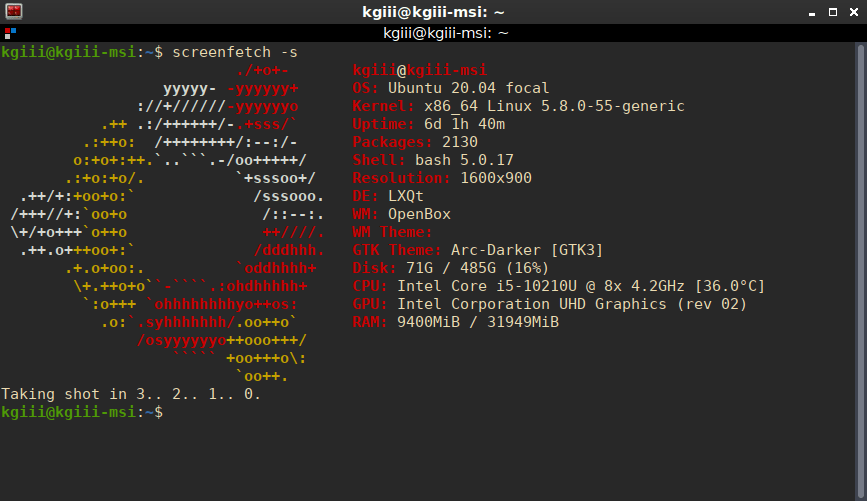Click the red 'kgiii@kgiii-msi' header in screenfetch output
This screenshot has height=501, width=867.
click(x=420, y=70)
